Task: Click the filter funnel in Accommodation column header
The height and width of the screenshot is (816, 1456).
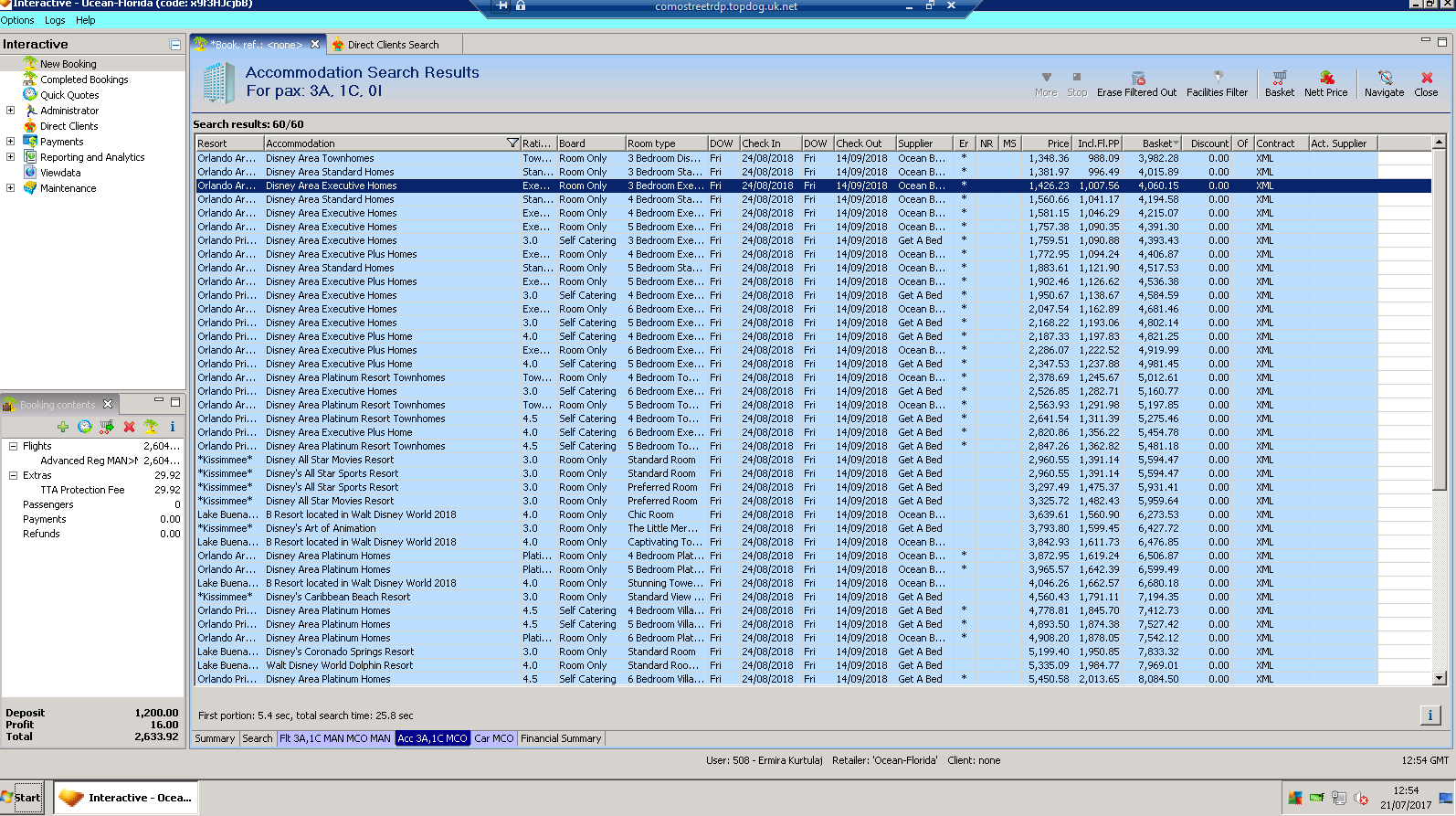Action: point(512,143)
